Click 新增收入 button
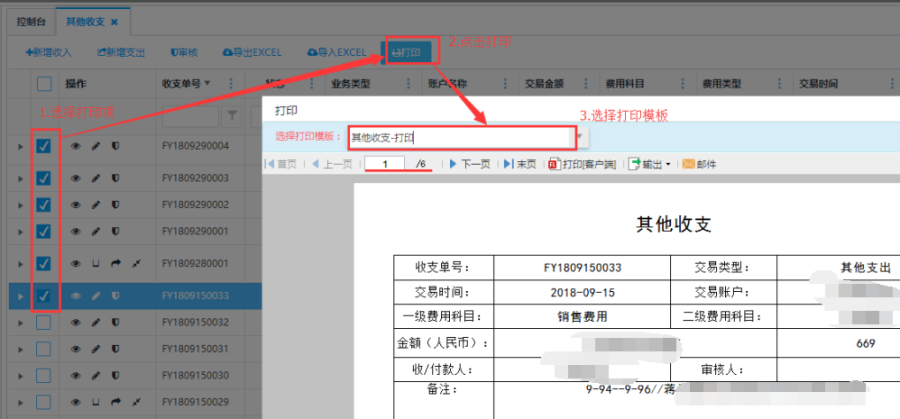The height and width of the screenshot is (419, 900). [48, 52]
